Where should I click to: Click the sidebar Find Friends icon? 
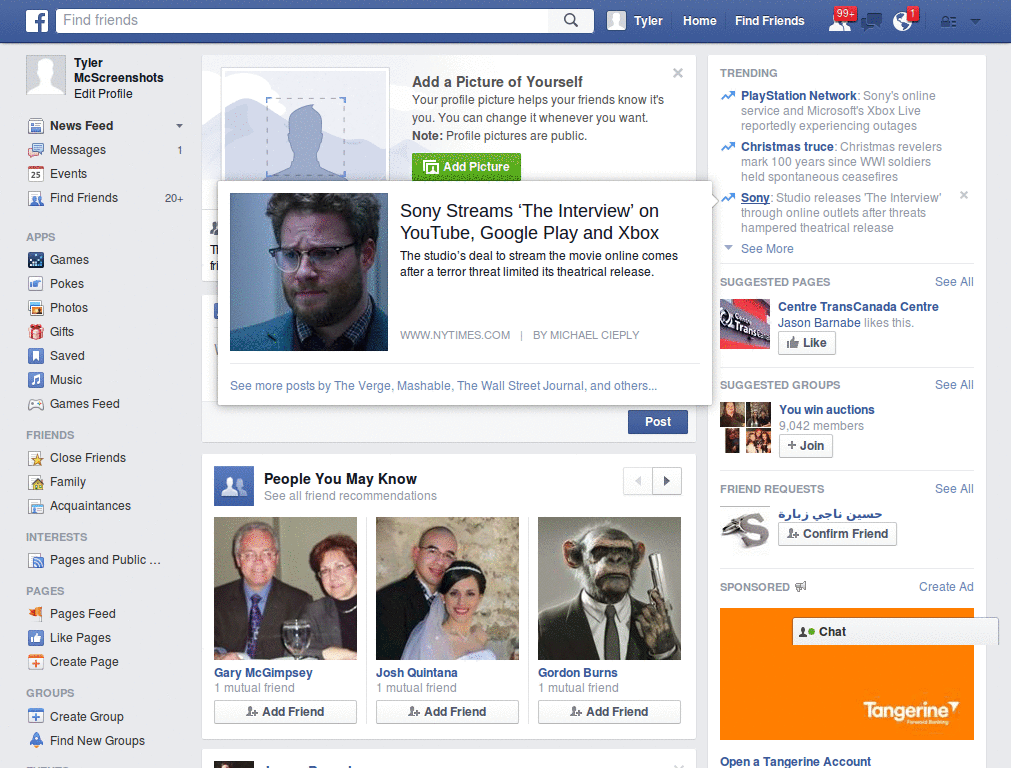click(x=35, y=198)
